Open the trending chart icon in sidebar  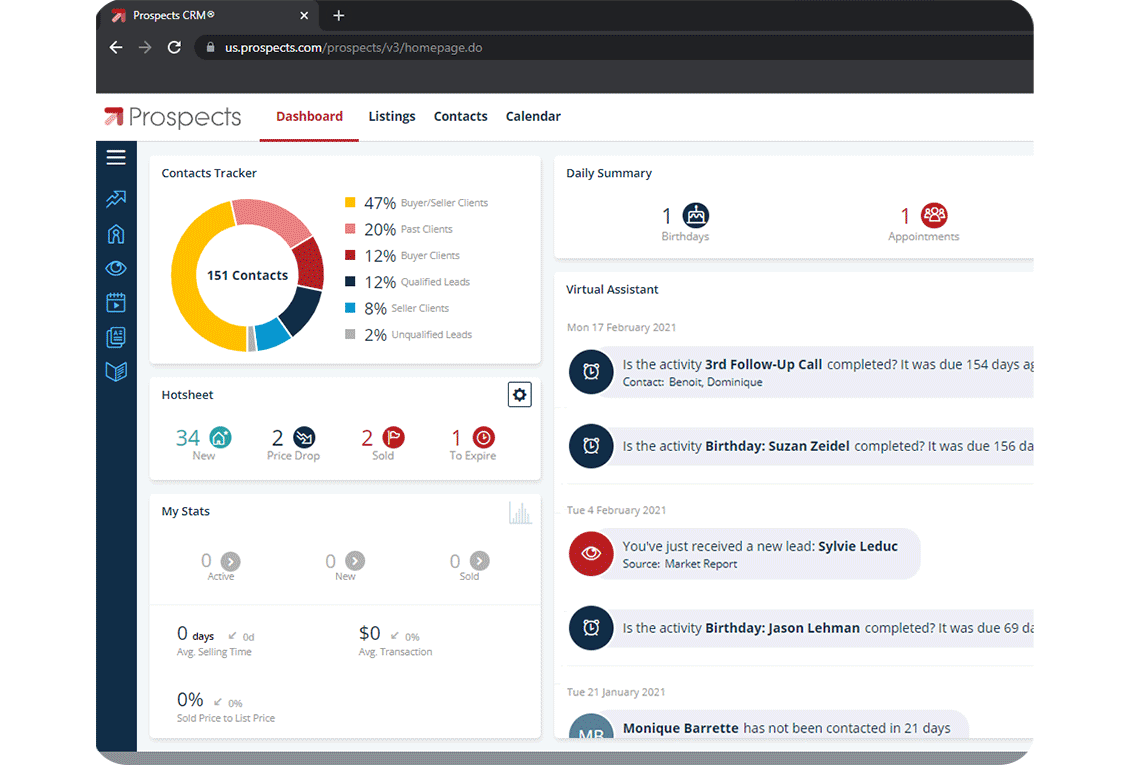click(x=116, y=198)
